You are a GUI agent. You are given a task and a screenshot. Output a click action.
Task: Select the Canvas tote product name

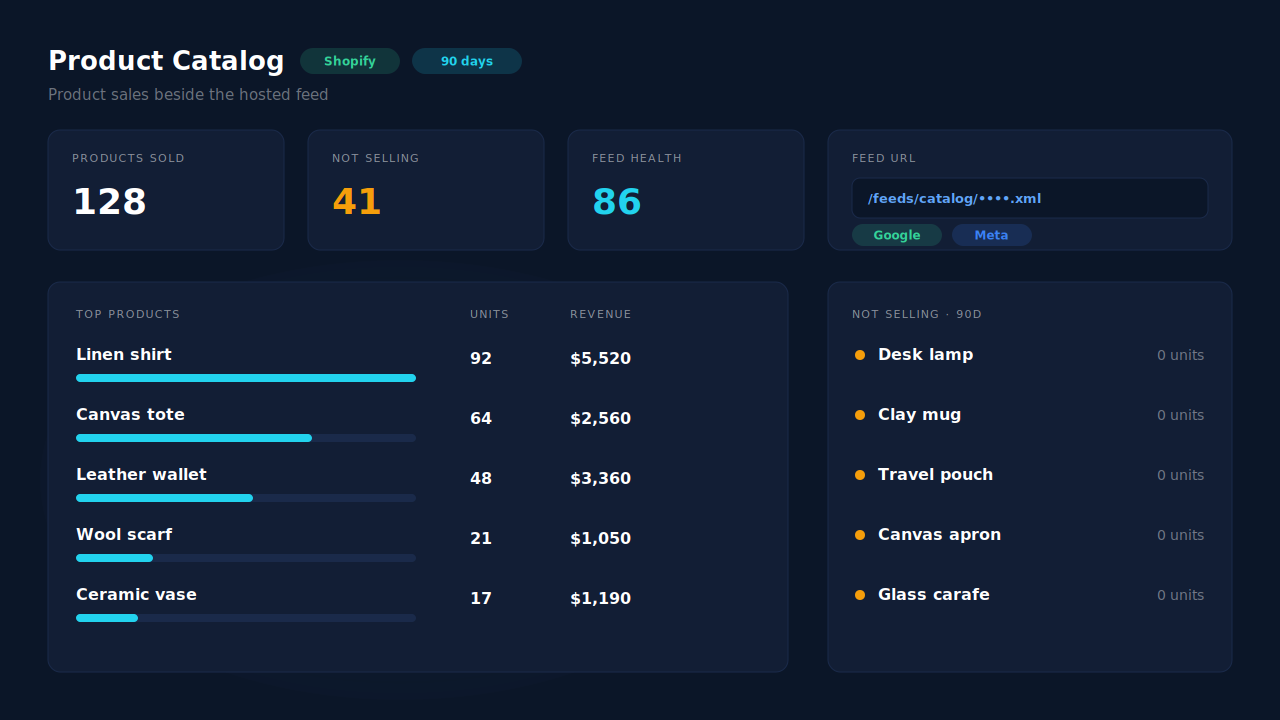130,415
